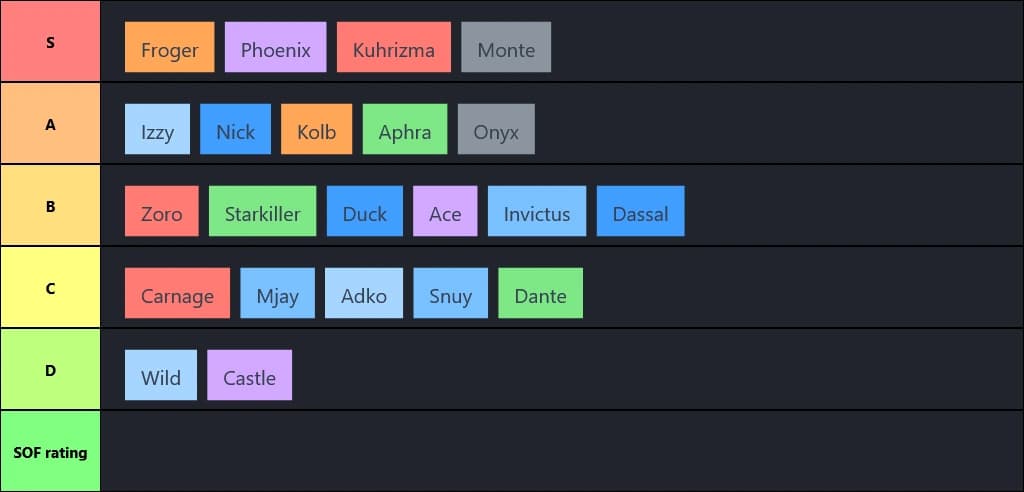Select the green Starkiller tile
The width and height of the screenshot is (1024, 492).
pos(262,212)
